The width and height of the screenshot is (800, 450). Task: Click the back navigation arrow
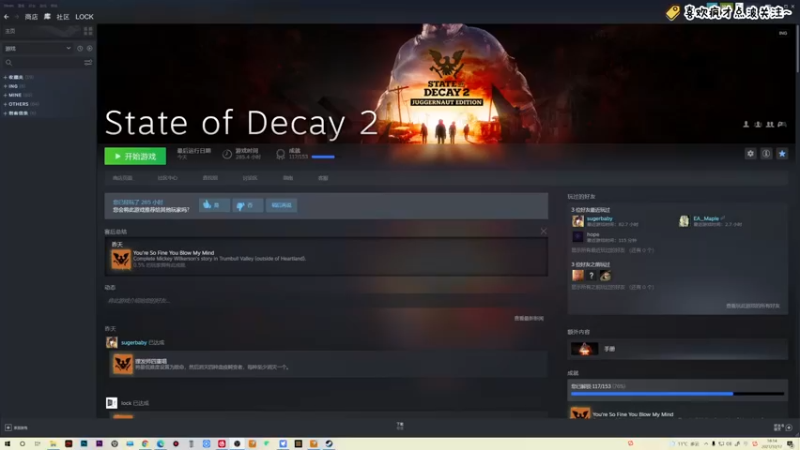(x=6, y=17)
